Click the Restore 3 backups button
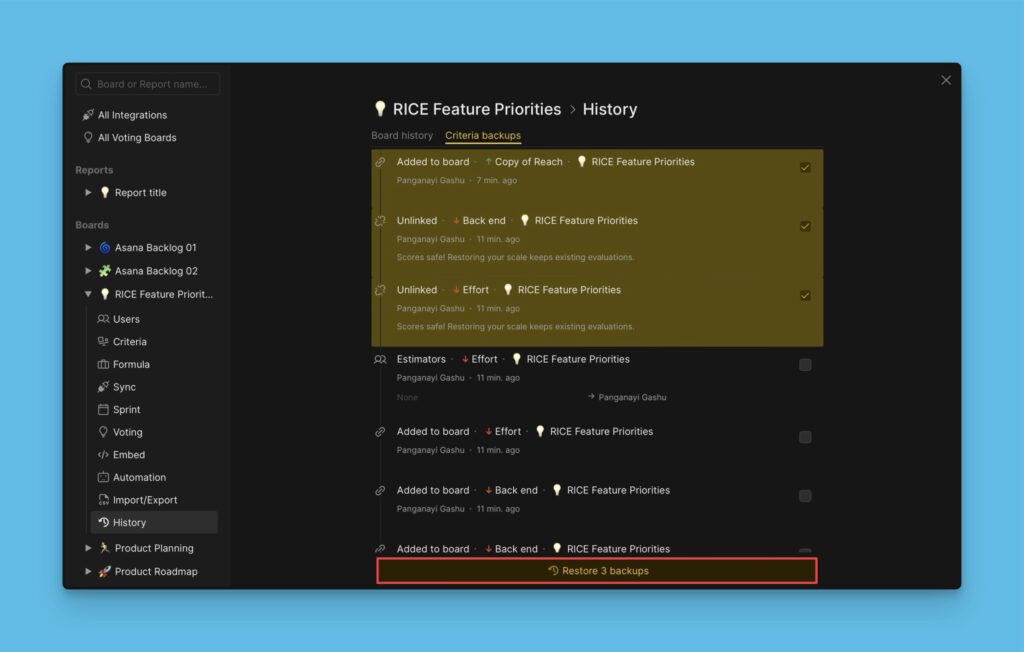 (x=597, y=570)
